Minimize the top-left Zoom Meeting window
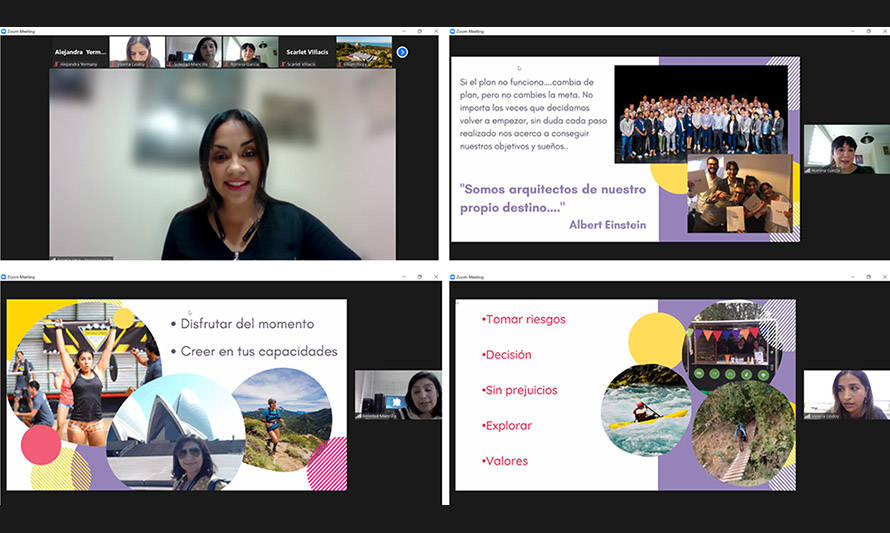Screen dimensions: 890x533 coord(404,31)
